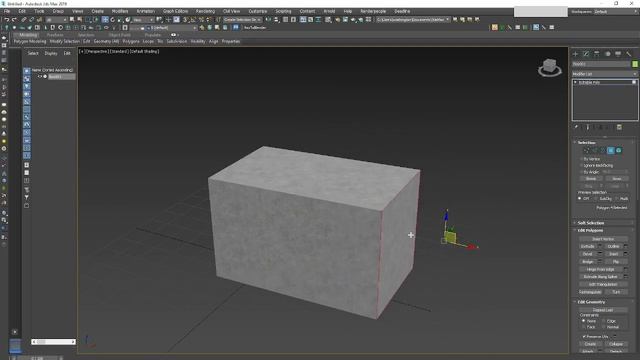The width and height of the screenshot is (640, 360).
Task: Switch to the Modeling ribbon tab
Action: click(28, 35)
